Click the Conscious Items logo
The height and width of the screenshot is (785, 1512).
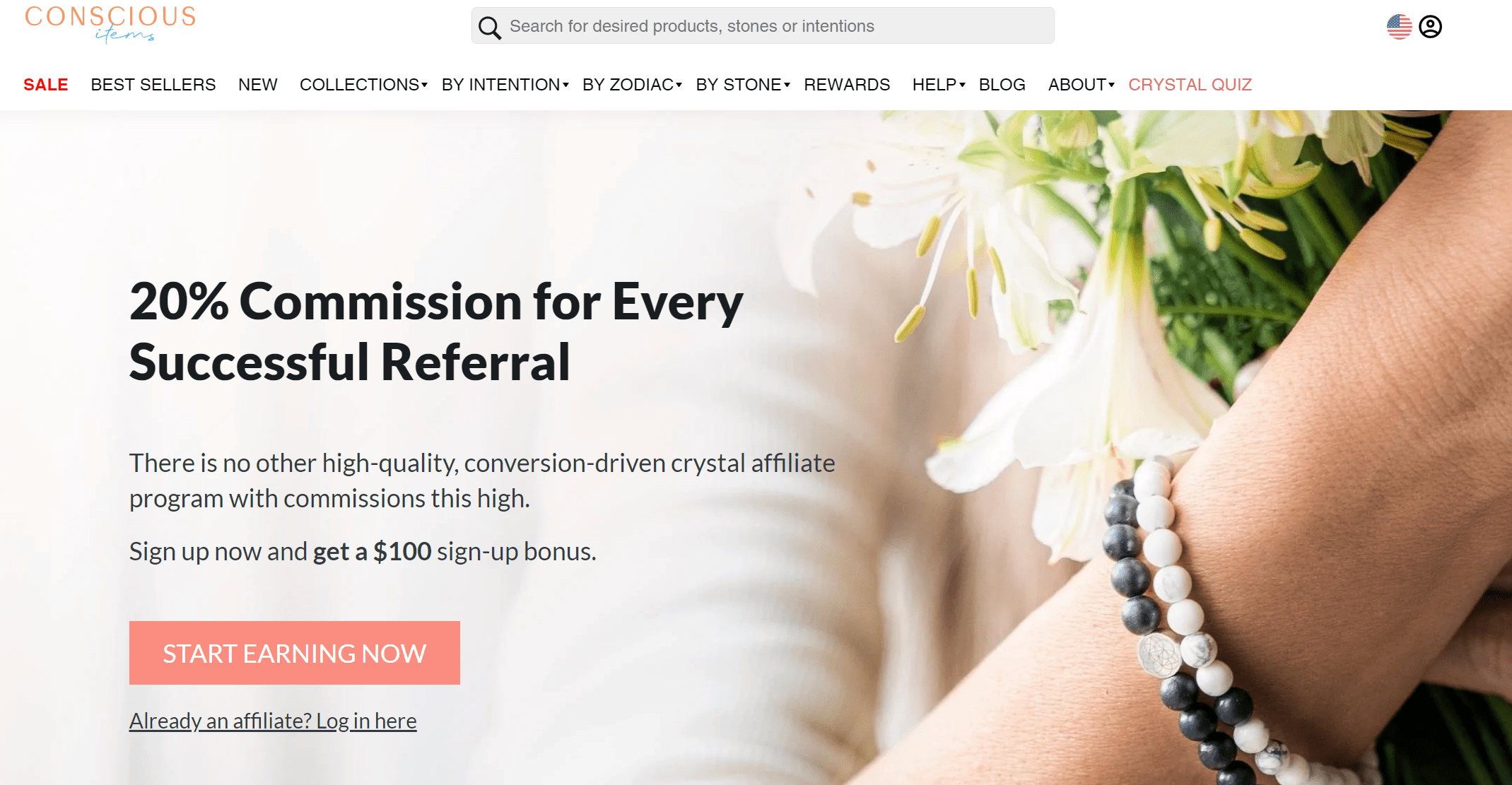[110, 24]
